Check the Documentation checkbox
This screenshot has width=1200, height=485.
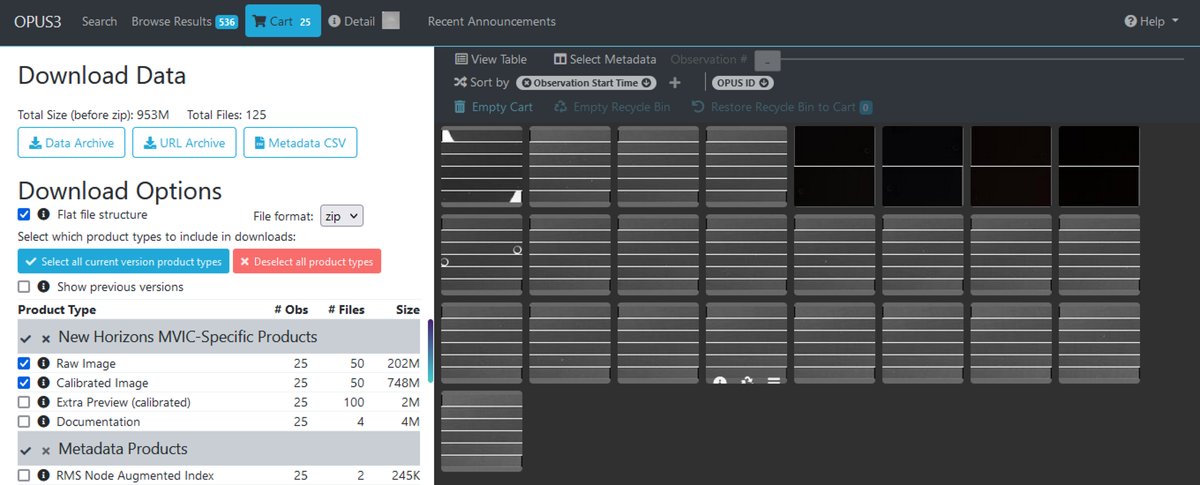[x=24, y=422]
